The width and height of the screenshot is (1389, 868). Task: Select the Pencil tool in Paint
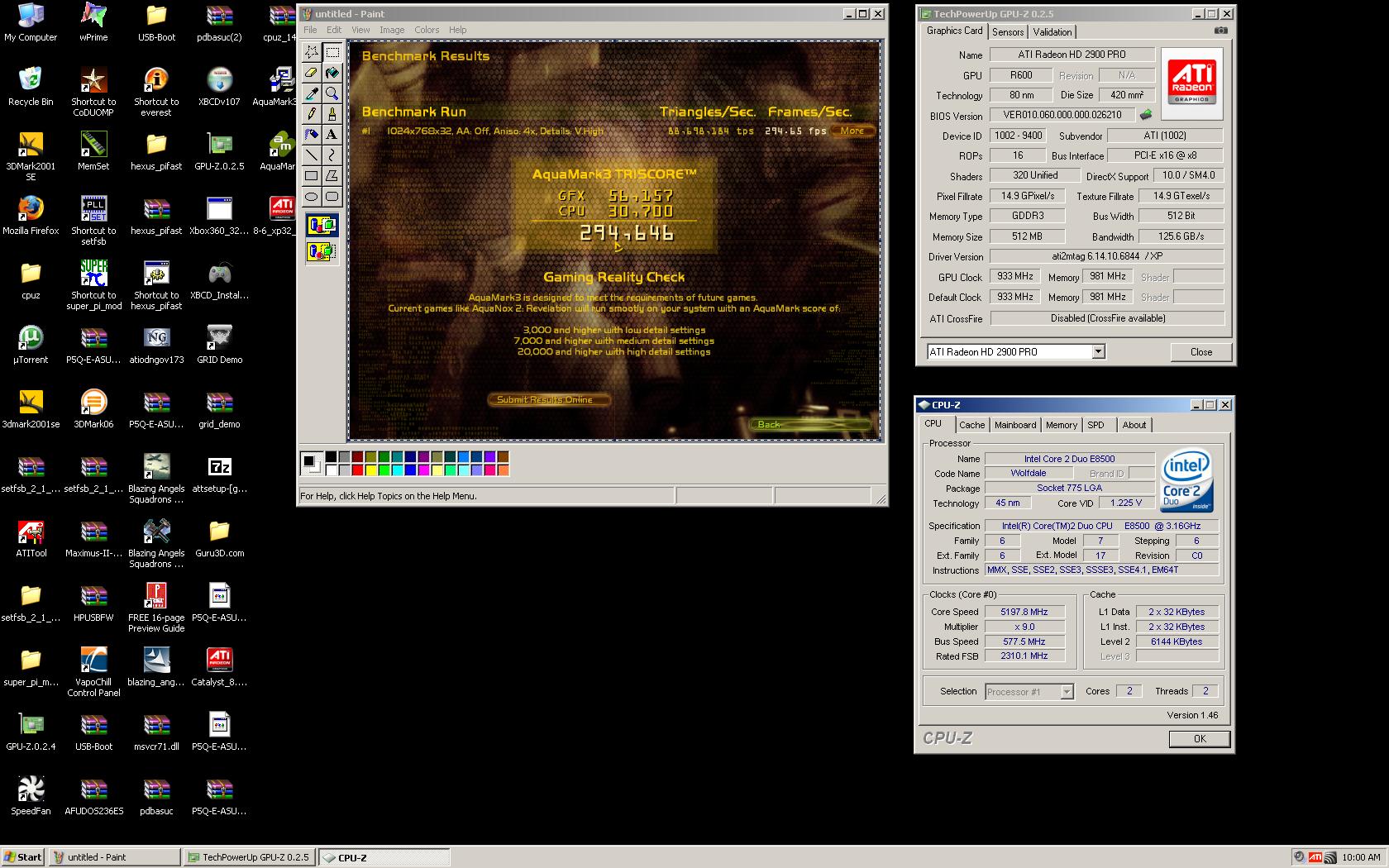tap(312, 114)
